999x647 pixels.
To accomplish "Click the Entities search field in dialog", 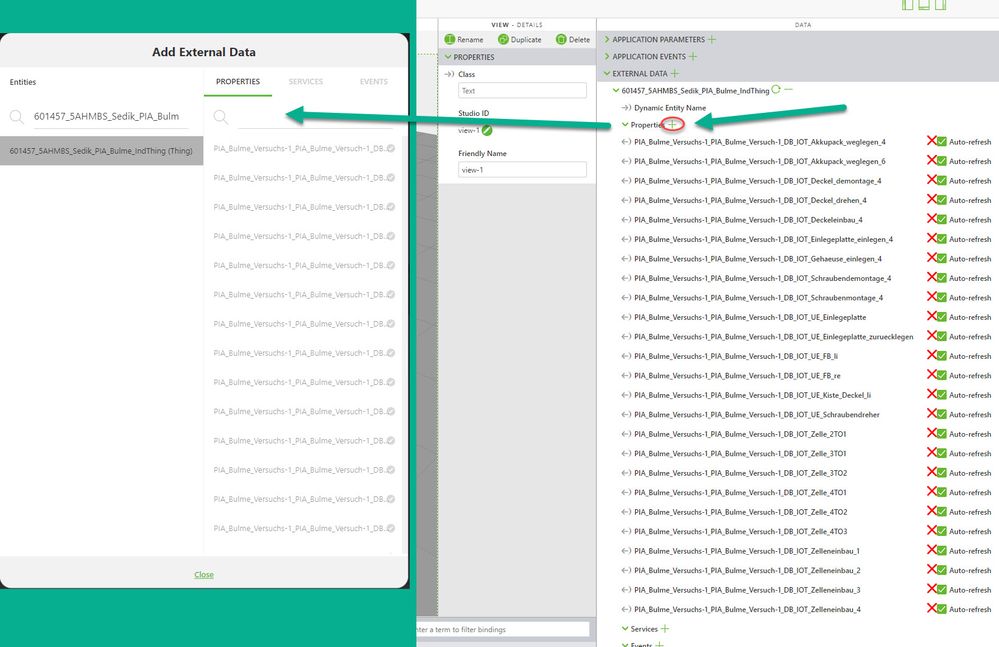I will click(110, 117).
